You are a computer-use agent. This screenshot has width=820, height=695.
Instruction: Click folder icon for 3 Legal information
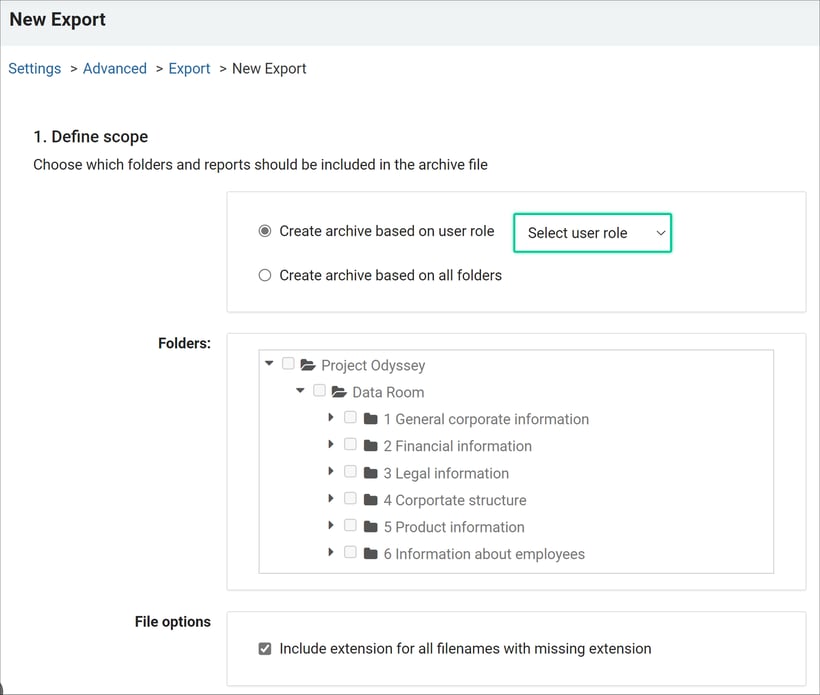coord(371,473)
